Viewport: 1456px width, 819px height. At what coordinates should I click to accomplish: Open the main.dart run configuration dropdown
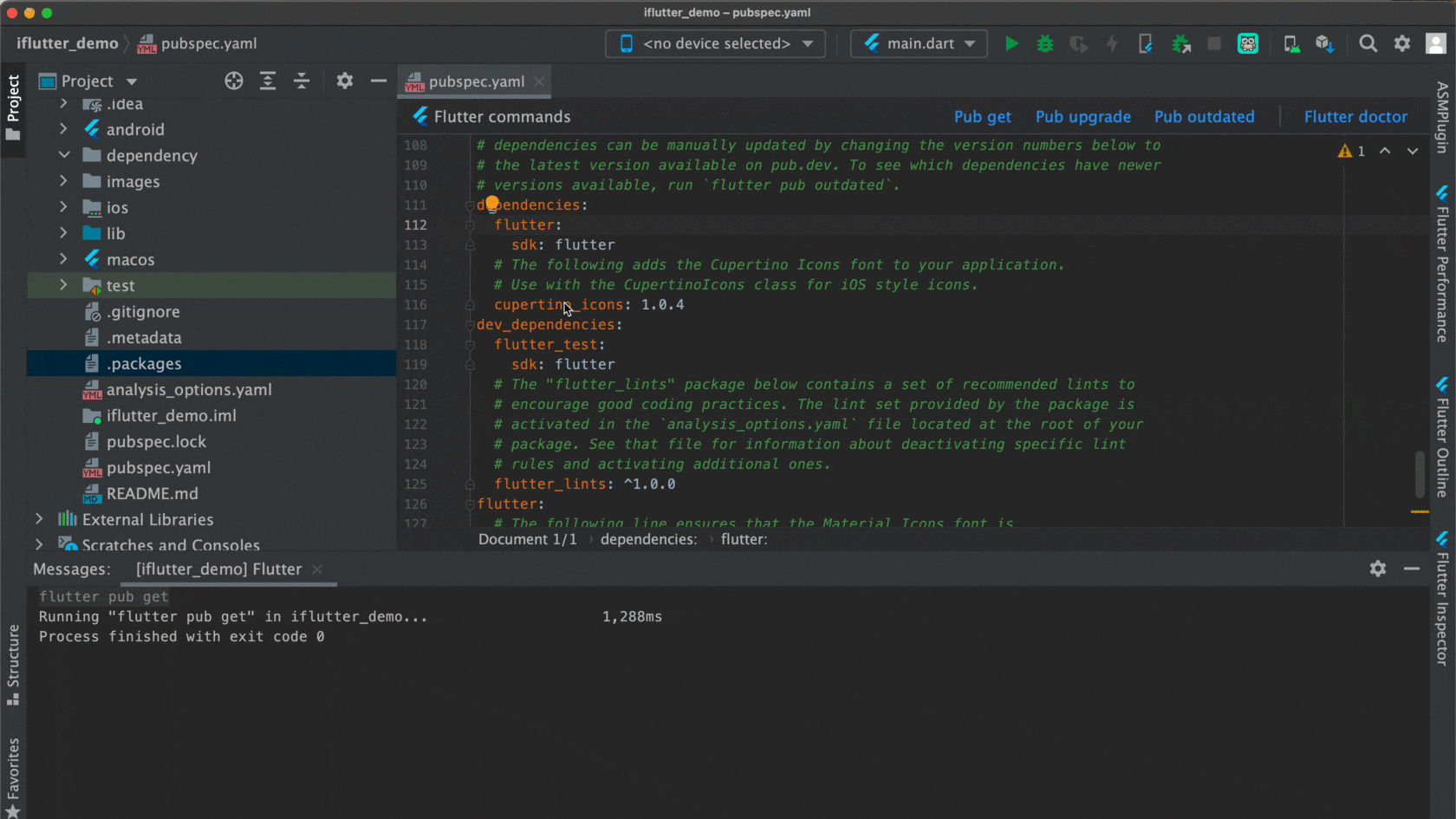pyautogui.click(x=919, y=43)
